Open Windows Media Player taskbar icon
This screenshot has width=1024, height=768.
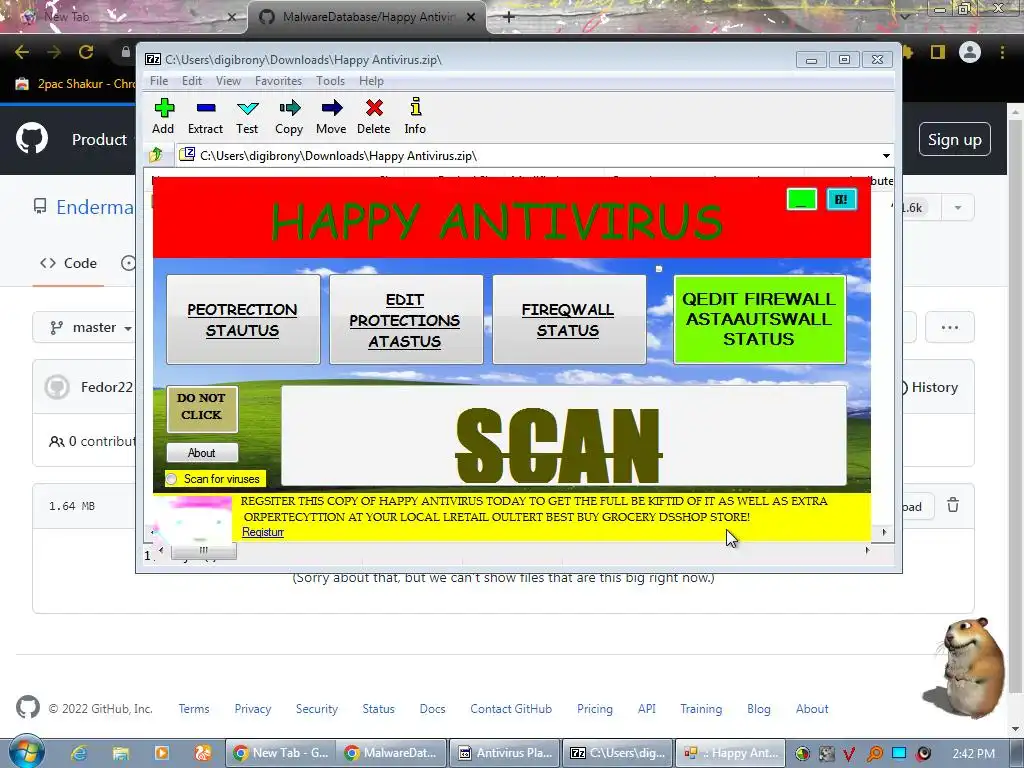(161, 753)
